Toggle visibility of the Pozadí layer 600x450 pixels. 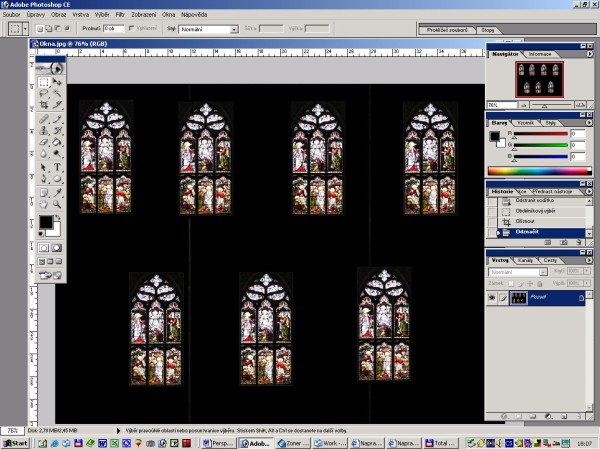click(492, 298)
